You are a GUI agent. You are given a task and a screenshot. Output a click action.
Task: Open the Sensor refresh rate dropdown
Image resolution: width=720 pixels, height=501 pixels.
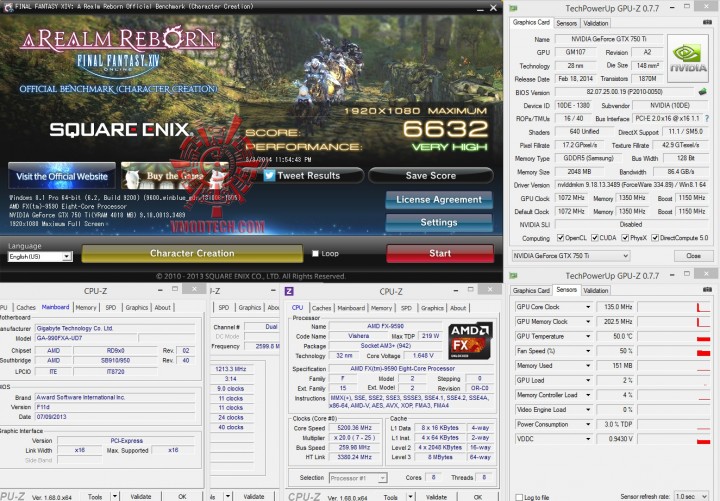[x=691, y=496]
